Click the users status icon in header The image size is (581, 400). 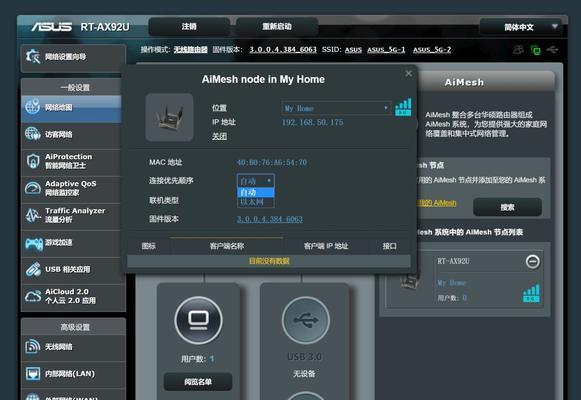[x=518, y=49]
